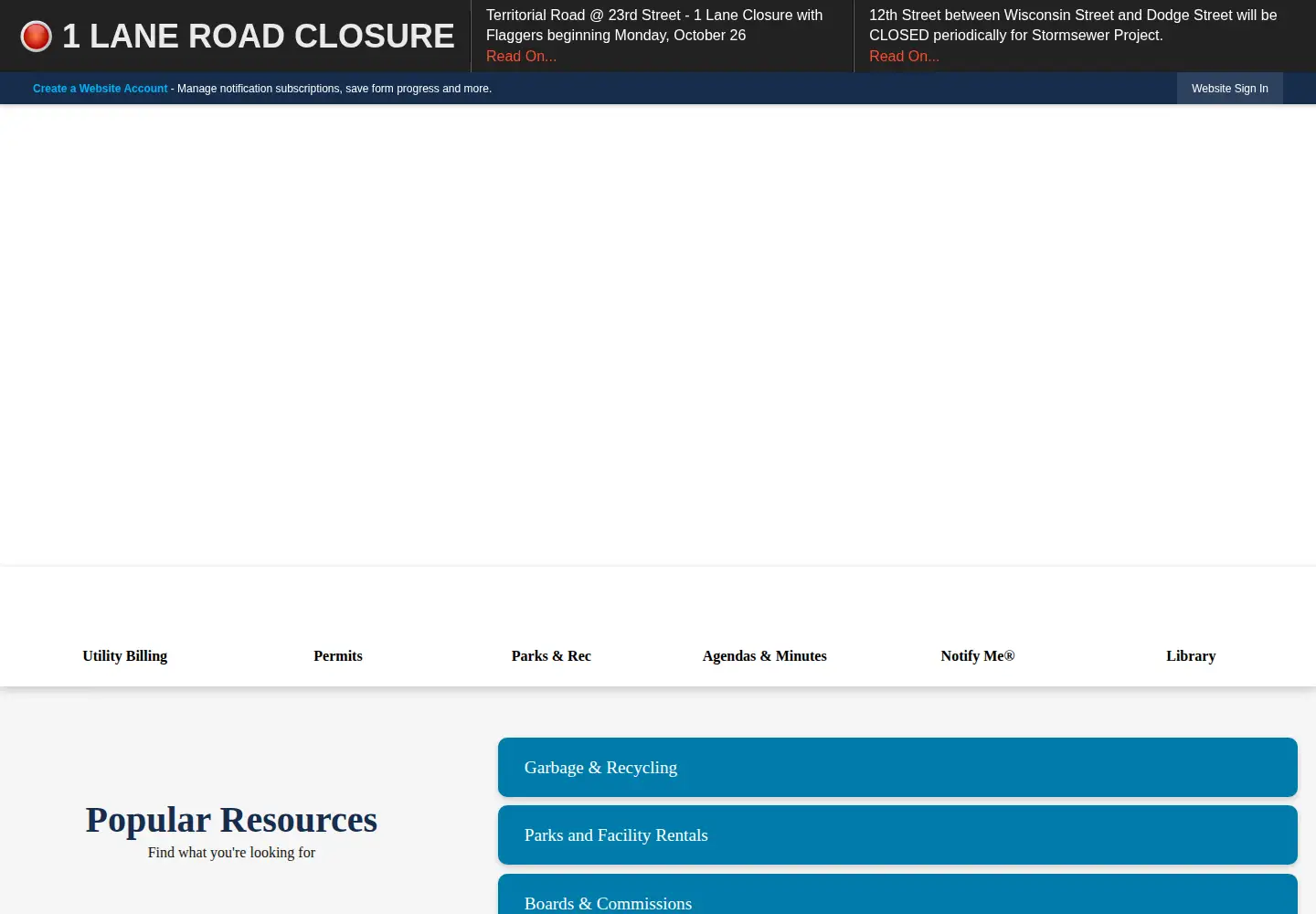Open Boards & Commissions resource
1316x914 pixels.
[897, 895]
